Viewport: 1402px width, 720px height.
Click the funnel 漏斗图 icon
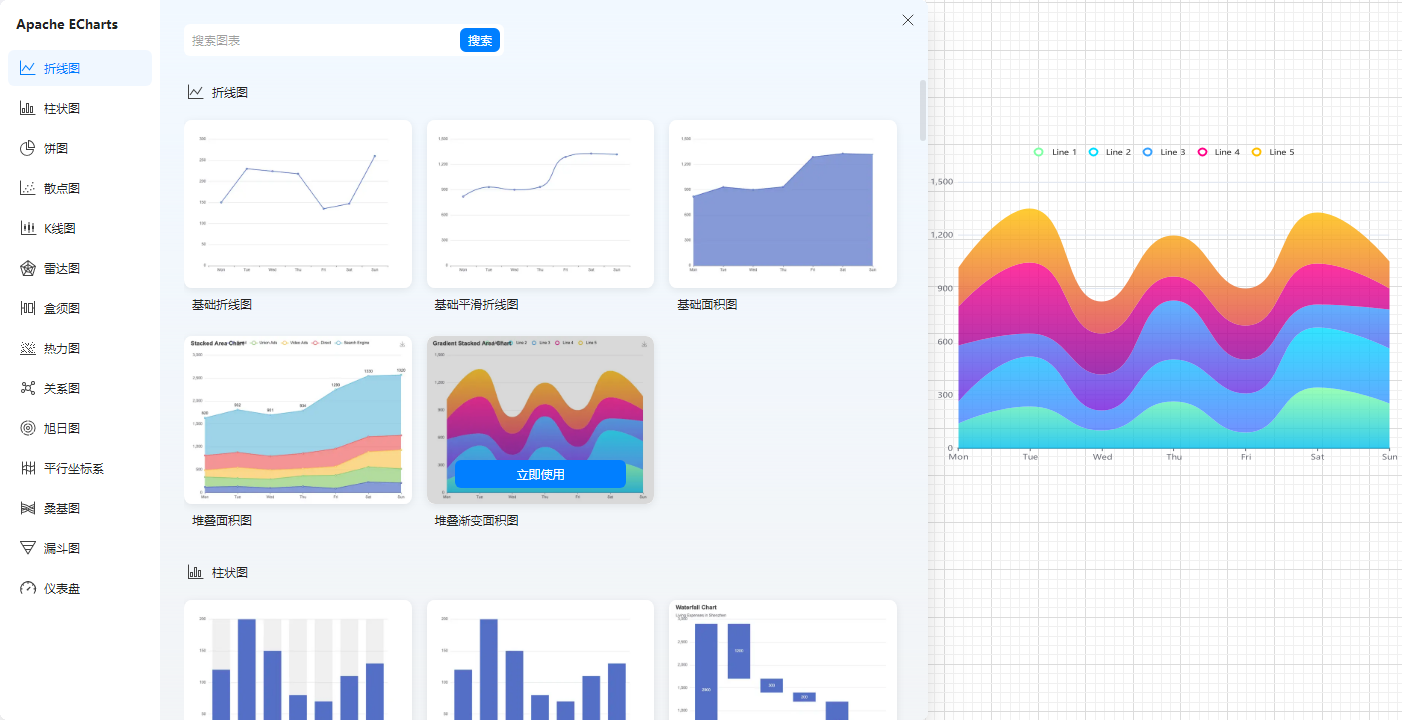pyautogui.click(x=27, y=548)
